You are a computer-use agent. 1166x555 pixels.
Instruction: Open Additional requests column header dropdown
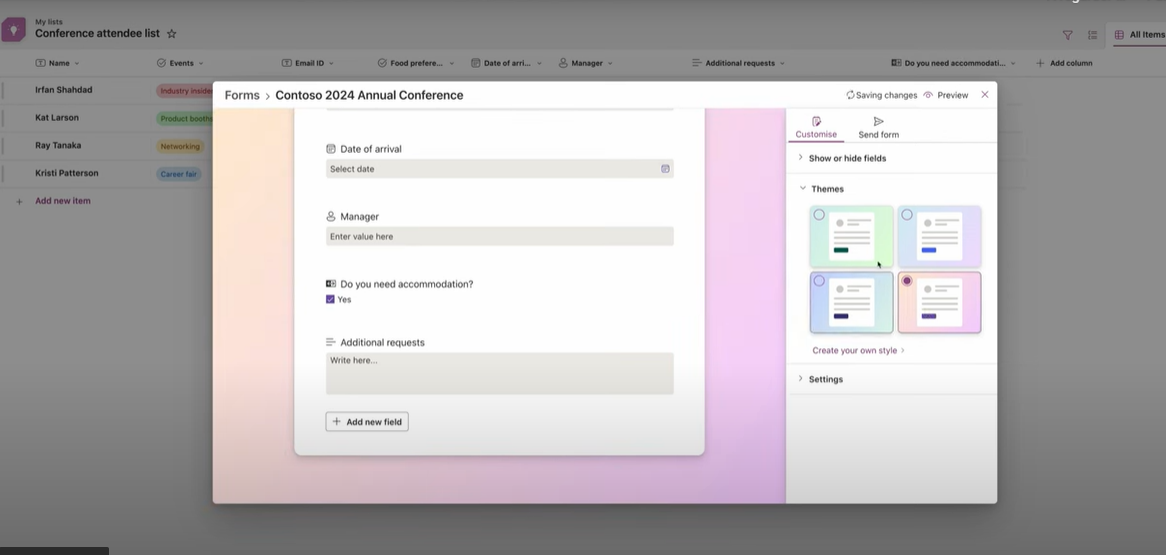pyautogui.click(x=782, y=63)
